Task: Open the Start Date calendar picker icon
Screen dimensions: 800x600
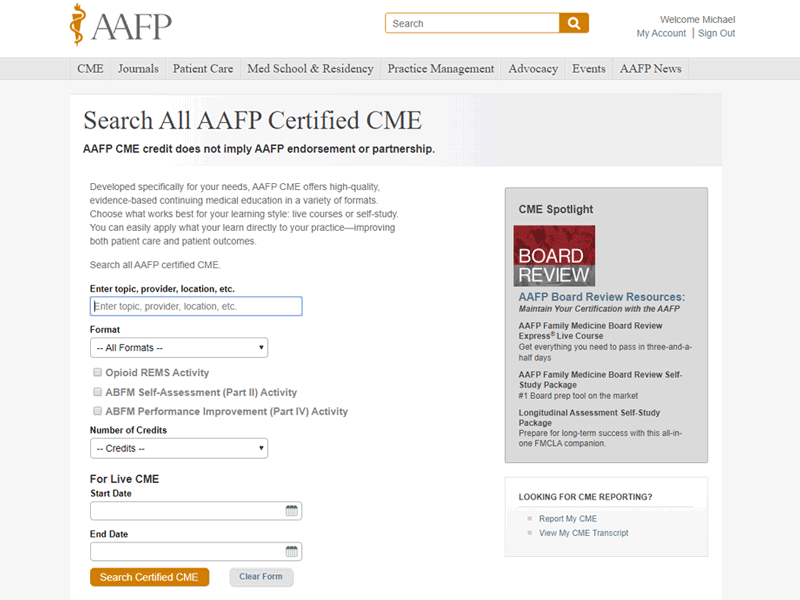Action: [x=292, y=511]
